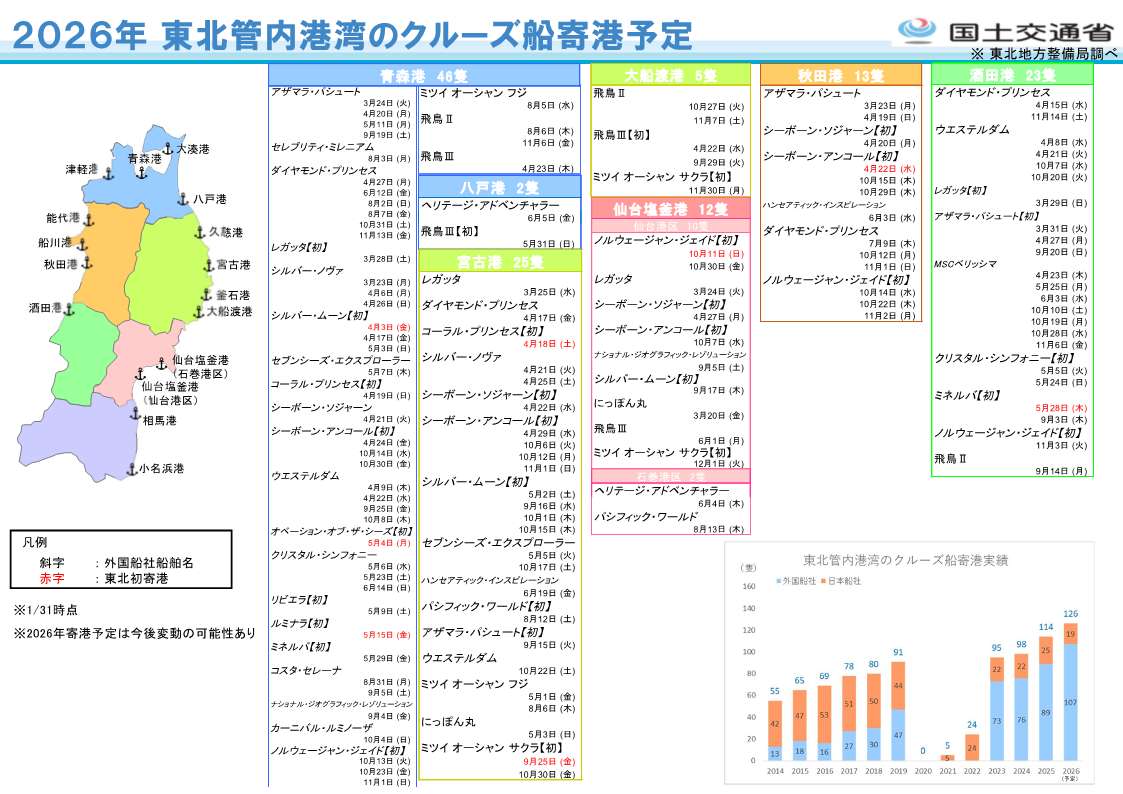
Task: Select the anchor icon next to 船川港
Action: (82, 243)
